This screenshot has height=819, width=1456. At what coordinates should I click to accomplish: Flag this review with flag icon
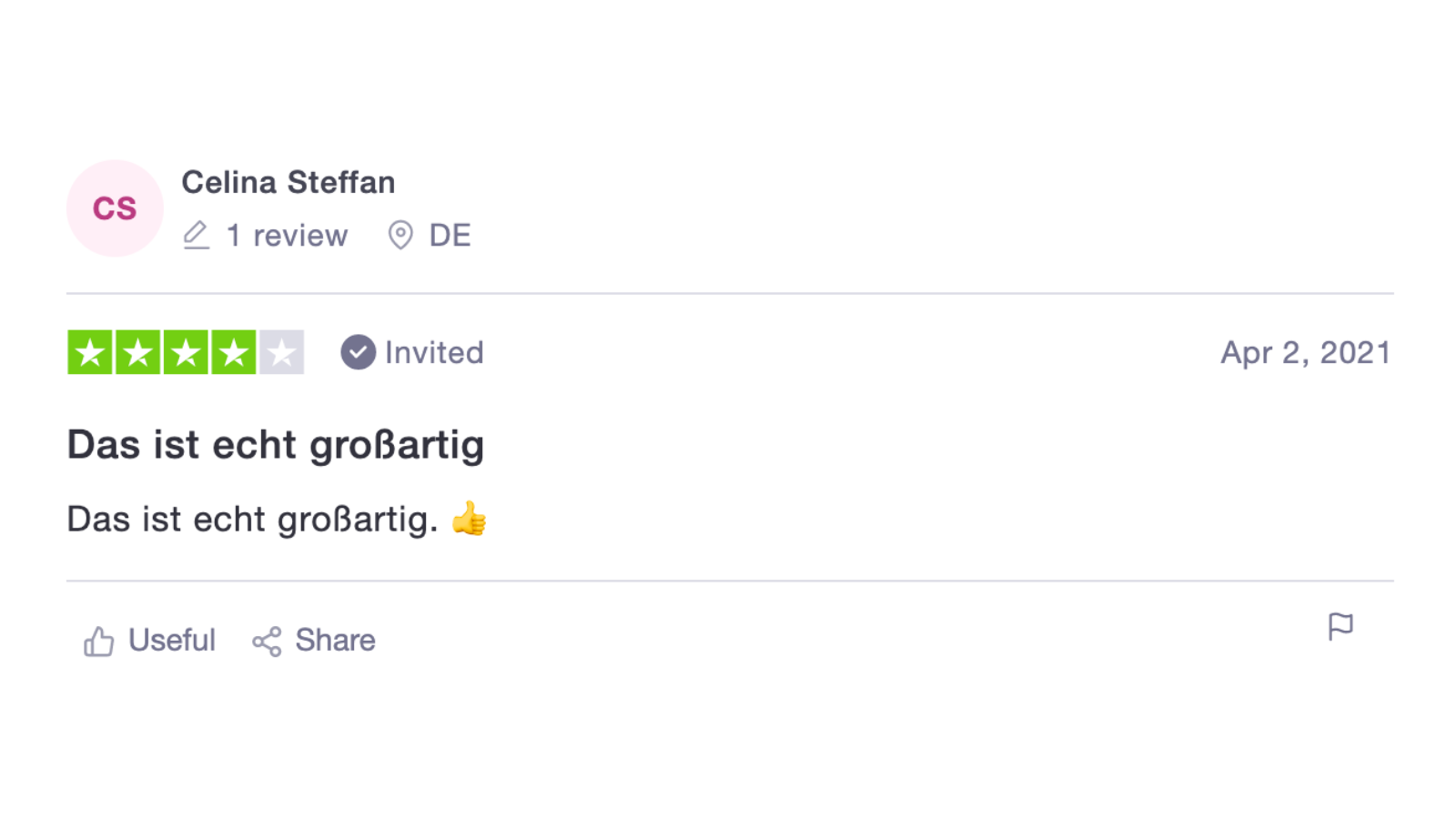tap(1340, 626)
